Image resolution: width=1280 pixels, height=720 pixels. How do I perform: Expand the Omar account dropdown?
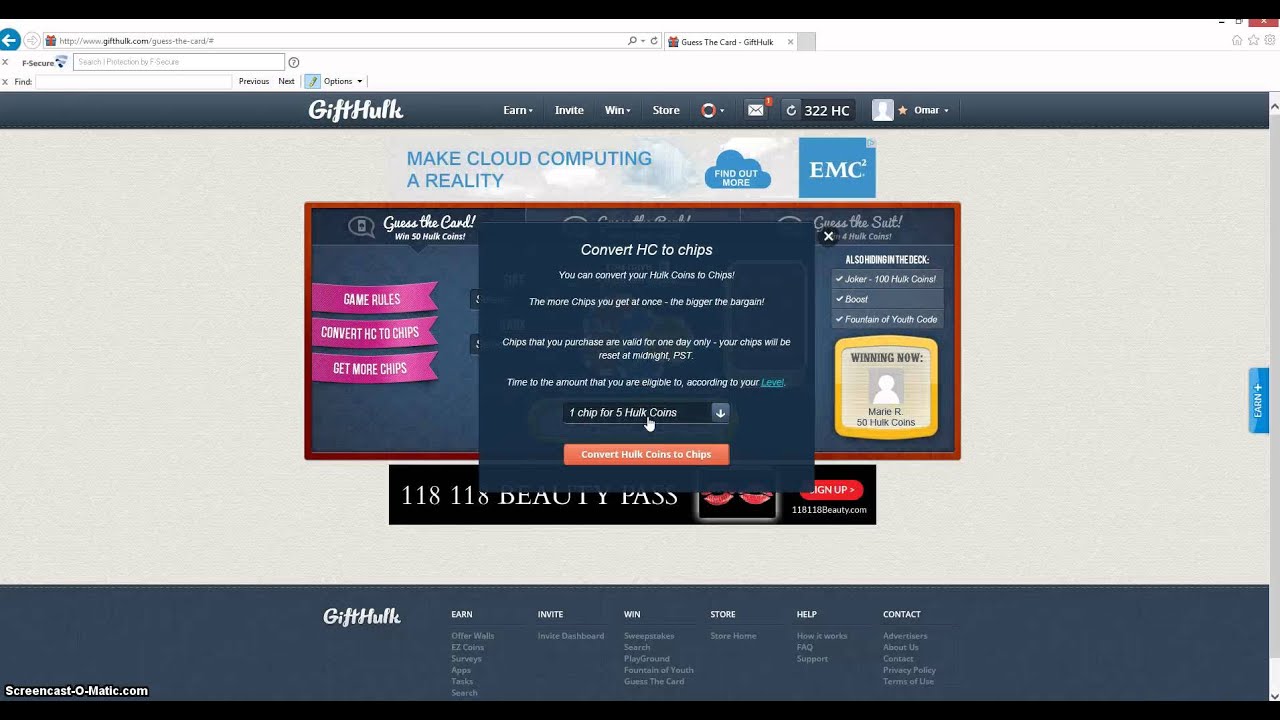click(931, 110)
